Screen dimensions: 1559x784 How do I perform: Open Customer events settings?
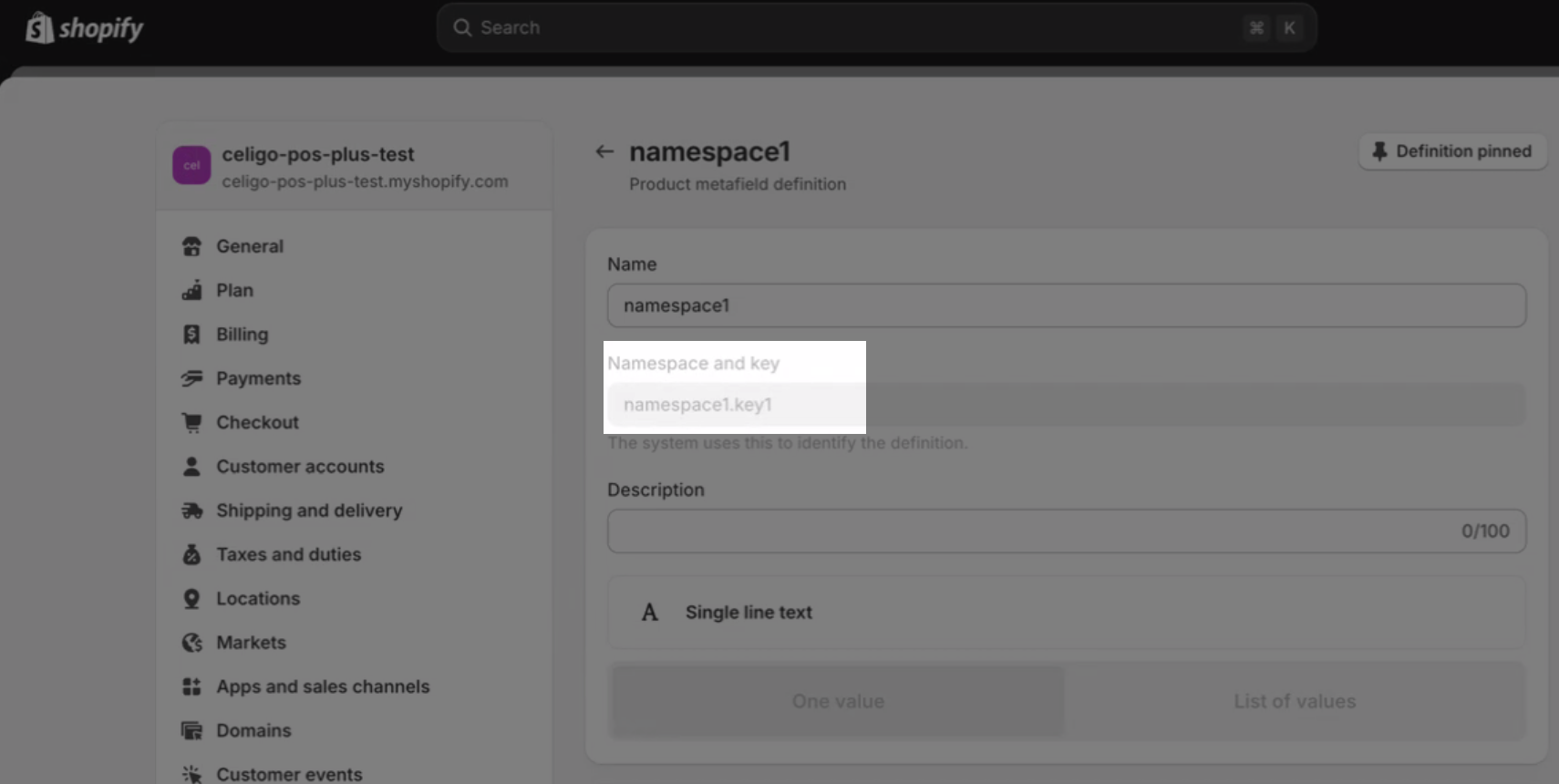click(289, 774)
